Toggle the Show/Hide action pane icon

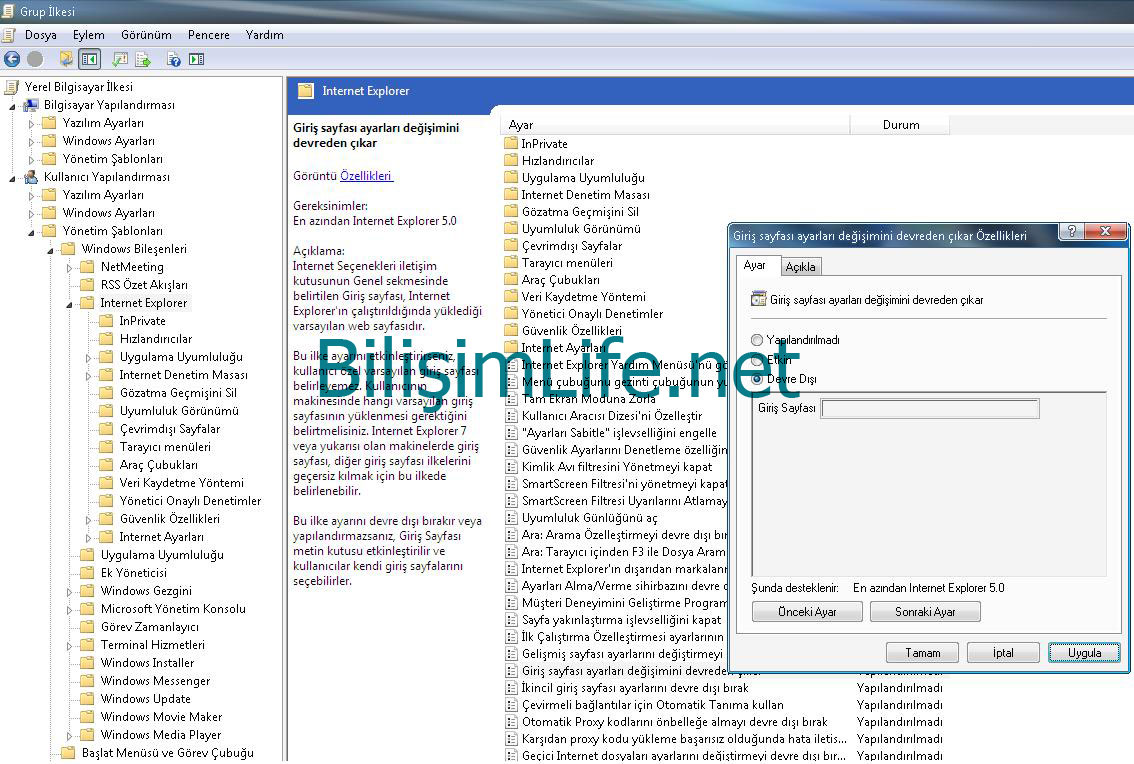[x=197, y=59]
